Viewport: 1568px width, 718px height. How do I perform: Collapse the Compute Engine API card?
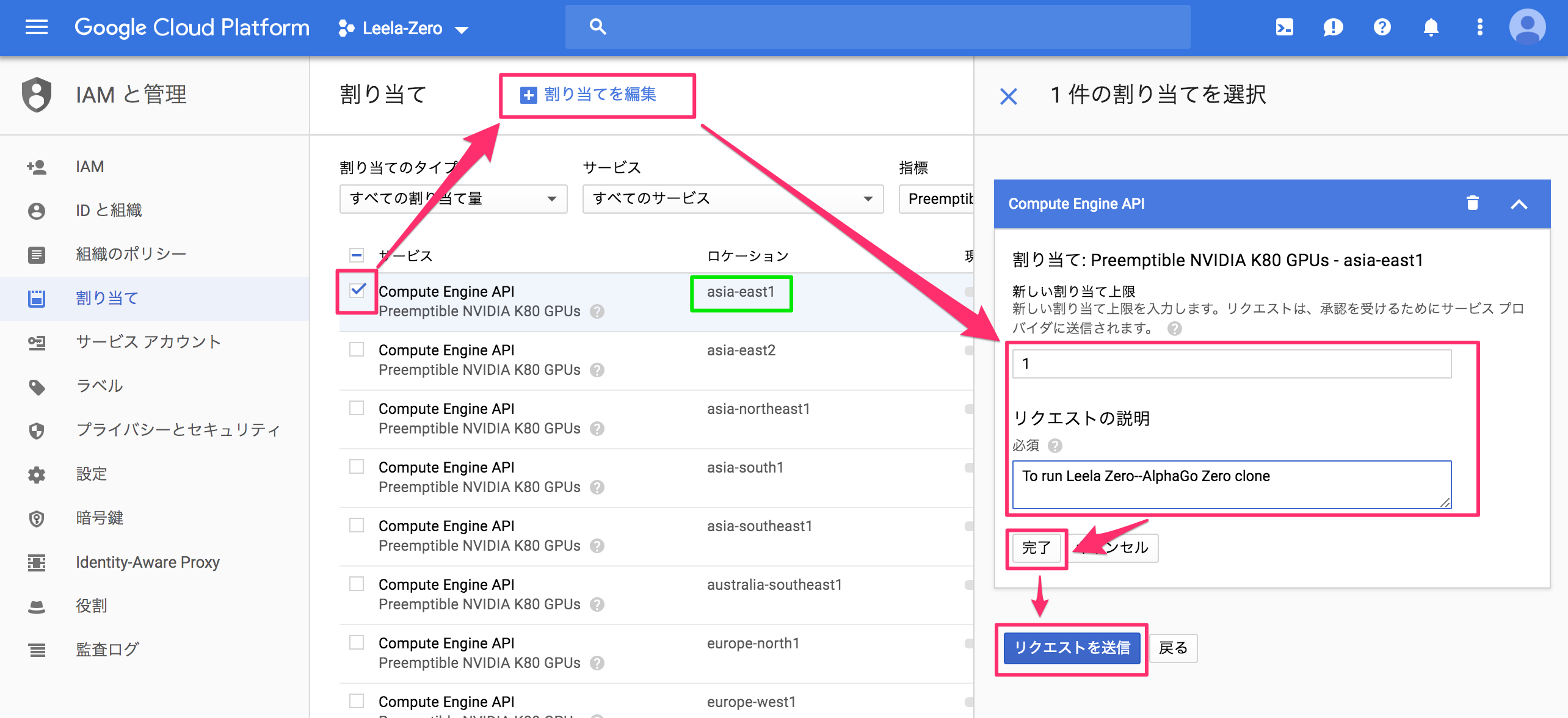1519,204
